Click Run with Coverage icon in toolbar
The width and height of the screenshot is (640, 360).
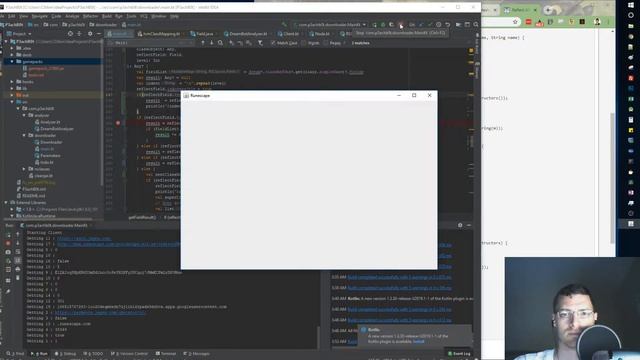click(391, 25)
